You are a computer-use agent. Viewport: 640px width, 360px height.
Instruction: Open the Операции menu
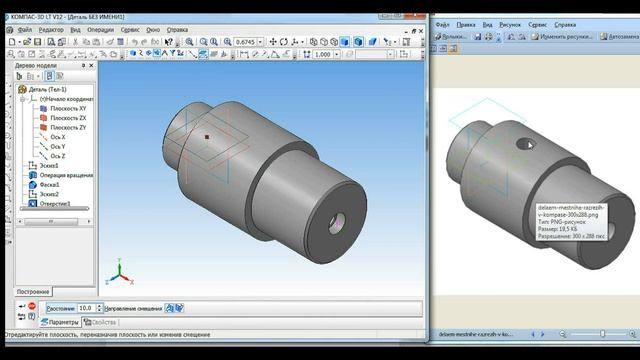(x=100, y=30)
